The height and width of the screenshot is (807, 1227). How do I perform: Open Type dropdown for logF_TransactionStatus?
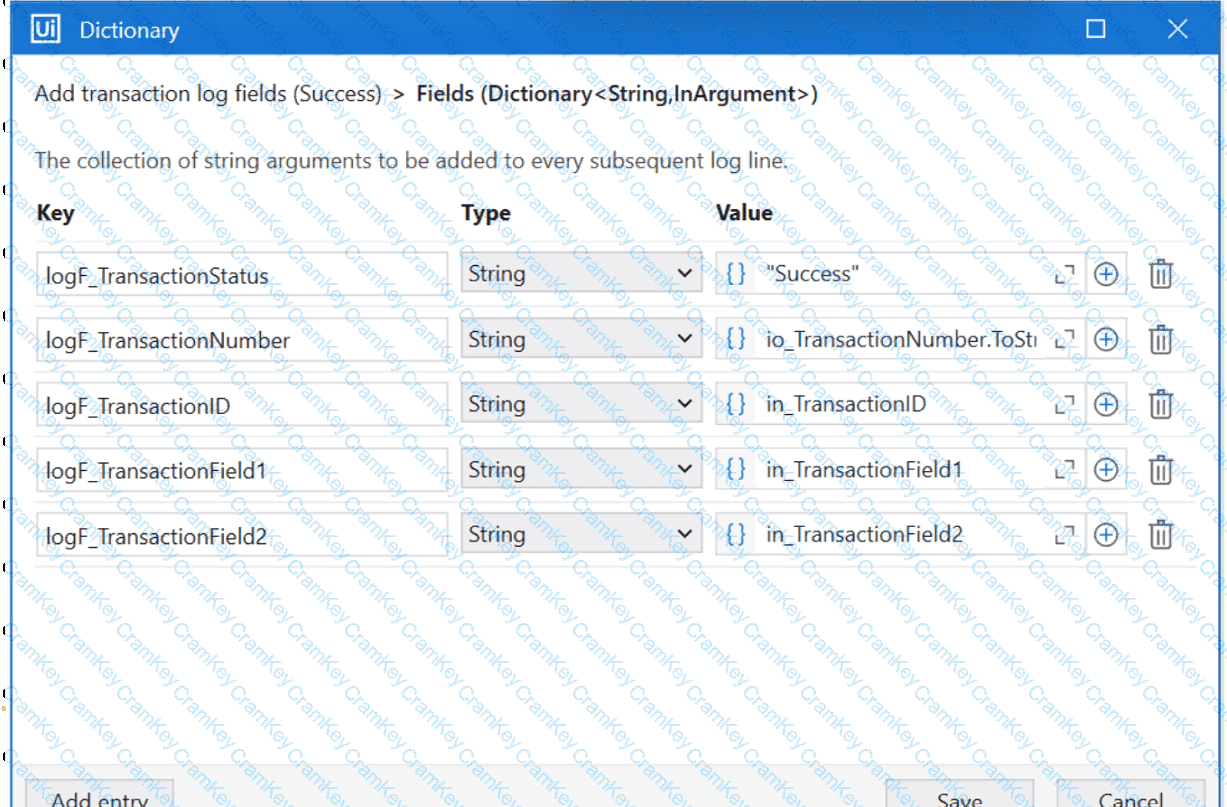[x=581, y=274]
